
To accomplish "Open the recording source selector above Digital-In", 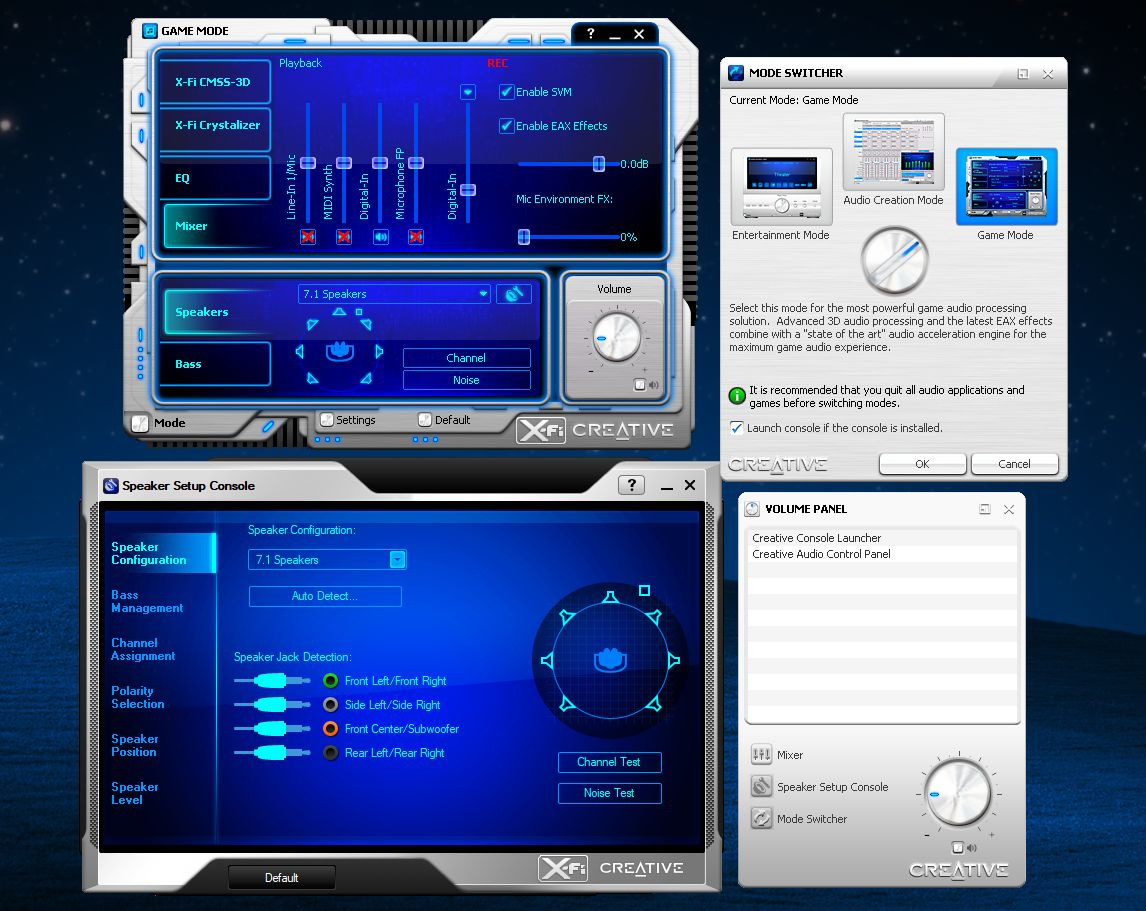I will pos(467,91).
